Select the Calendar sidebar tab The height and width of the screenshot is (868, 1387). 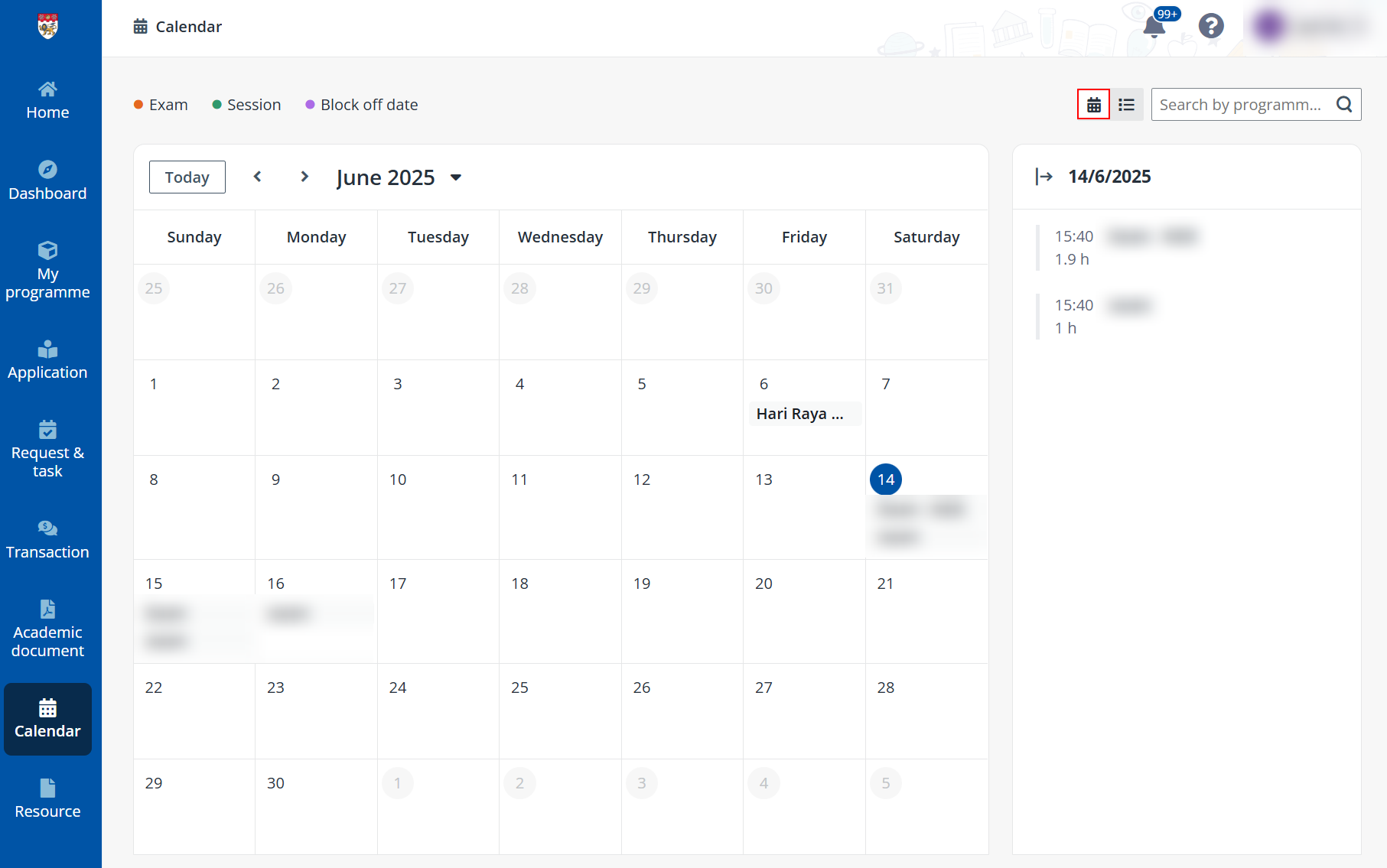[x=47, y=719]
